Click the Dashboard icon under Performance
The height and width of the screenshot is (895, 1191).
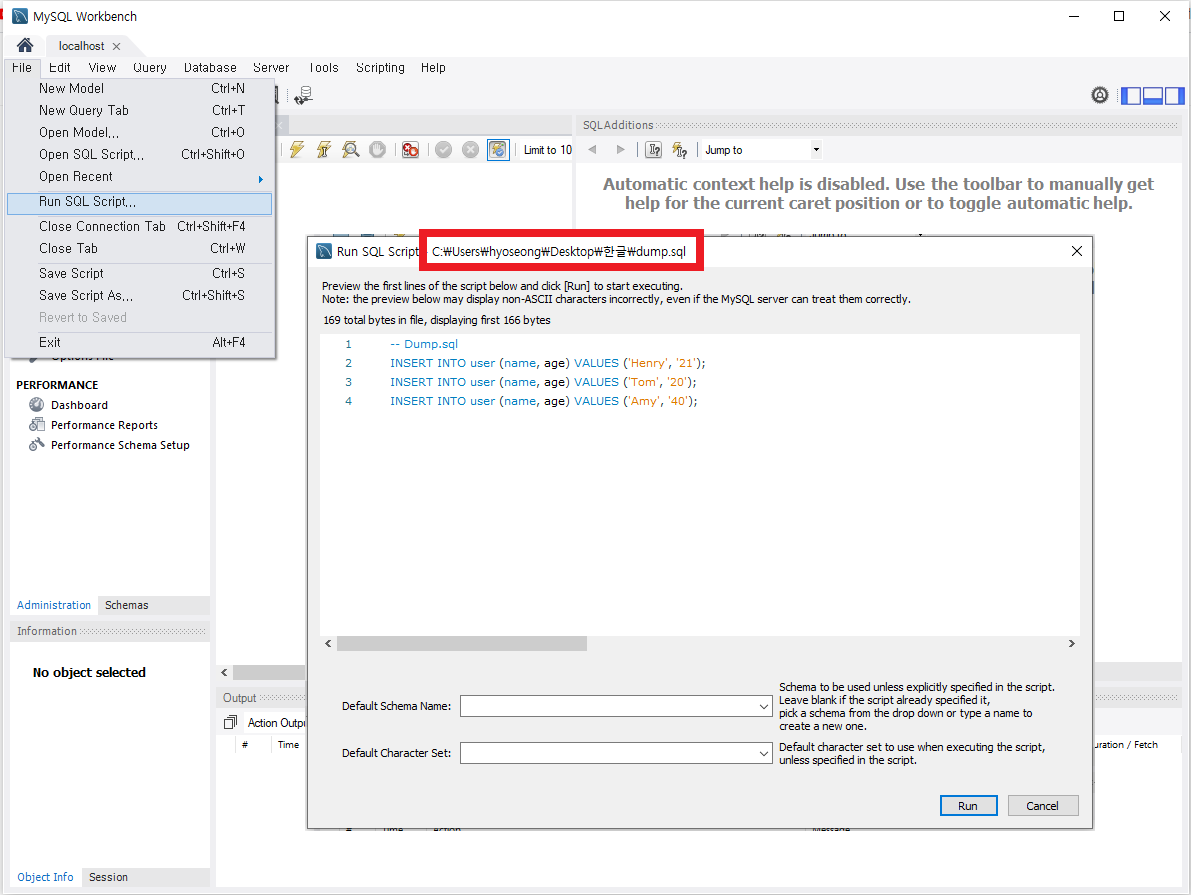36,404
